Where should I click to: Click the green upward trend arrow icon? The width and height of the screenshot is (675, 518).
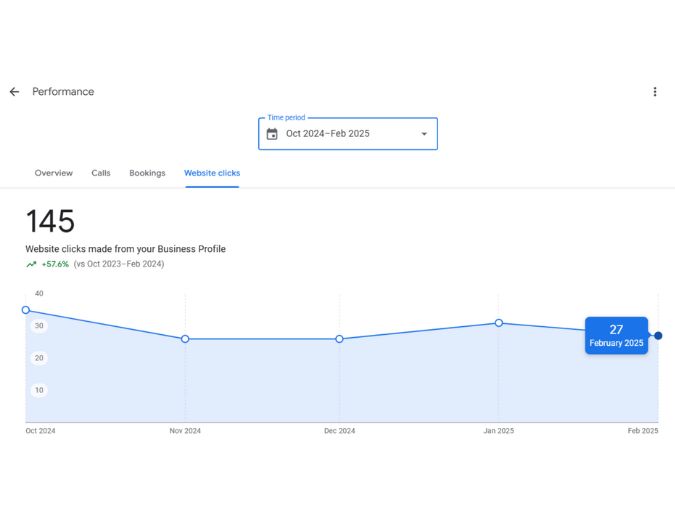[x=31, y=264]
